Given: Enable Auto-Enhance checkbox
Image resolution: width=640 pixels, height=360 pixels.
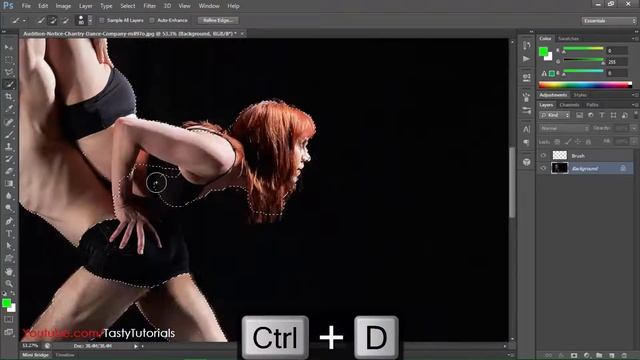Looking at the screenshot, I should coord(152,20).
